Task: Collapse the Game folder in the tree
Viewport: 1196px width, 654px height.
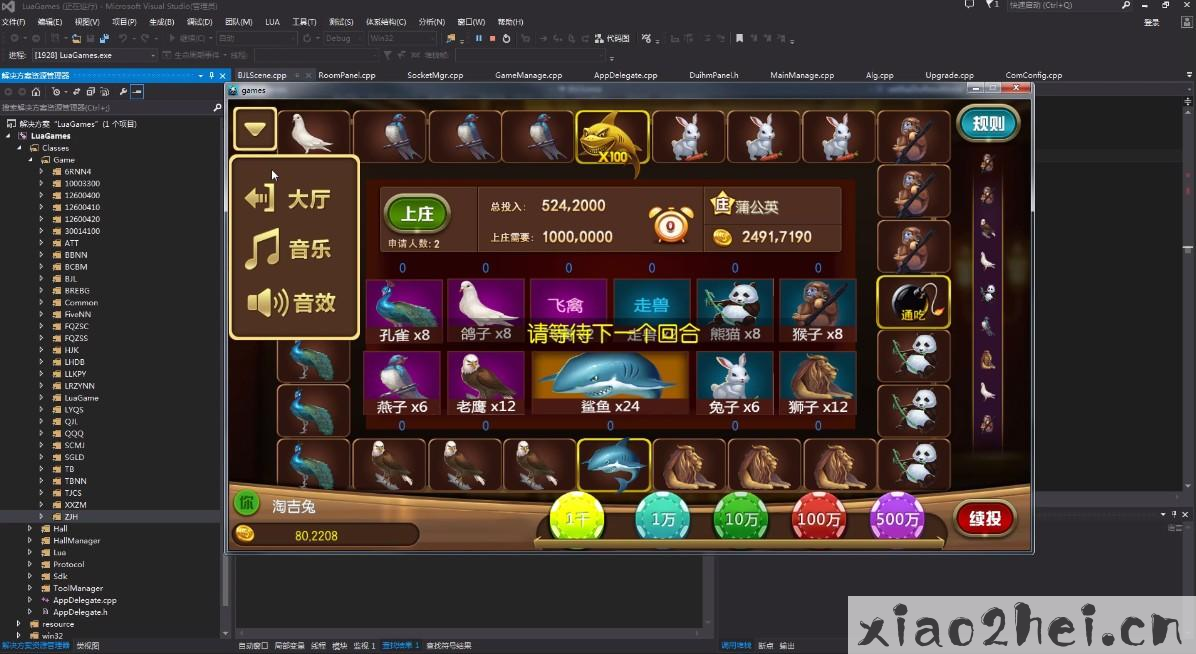Action: [31, 160]
